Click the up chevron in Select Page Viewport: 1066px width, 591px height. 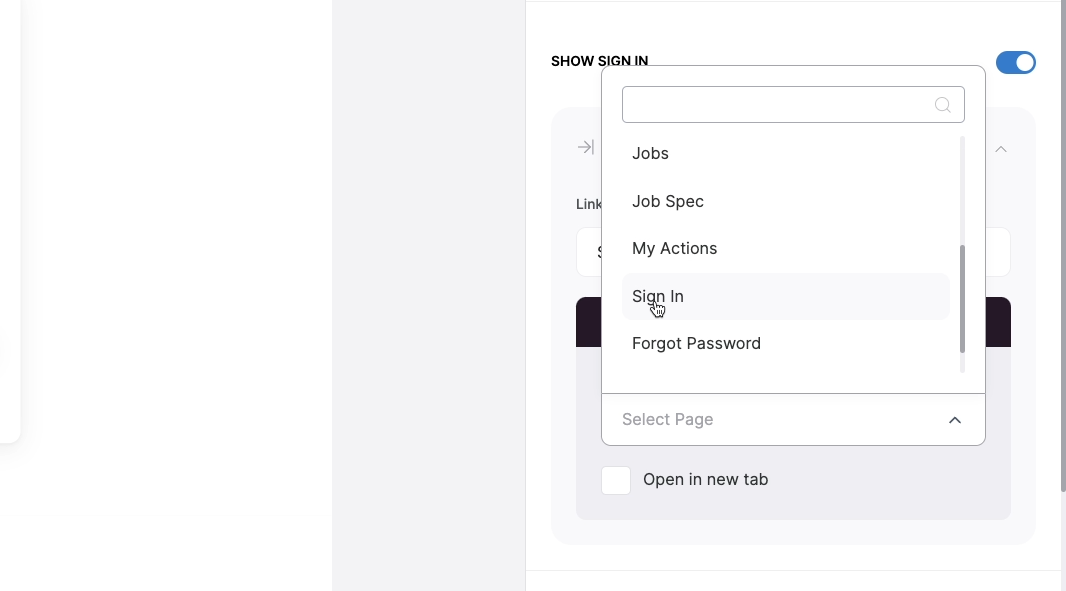click(x=955, y=420)
